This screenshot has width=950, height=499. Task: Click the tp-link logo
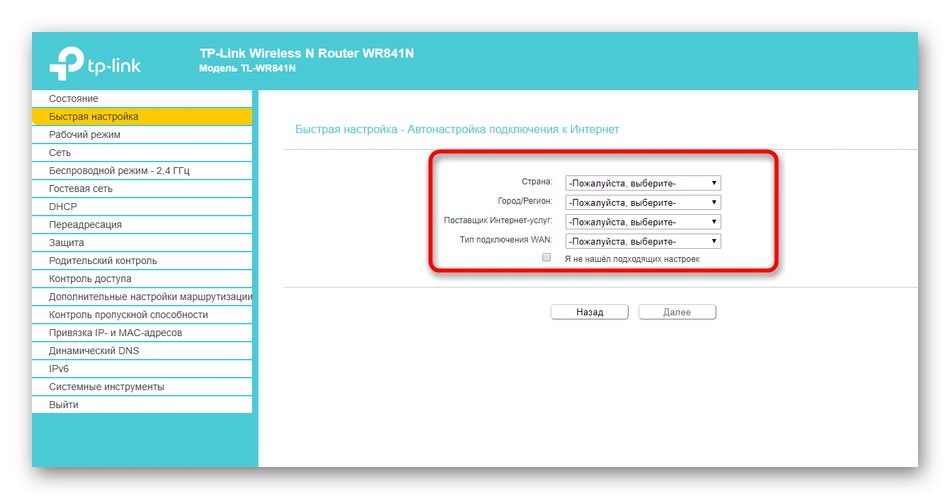click(x=95, y=64)
